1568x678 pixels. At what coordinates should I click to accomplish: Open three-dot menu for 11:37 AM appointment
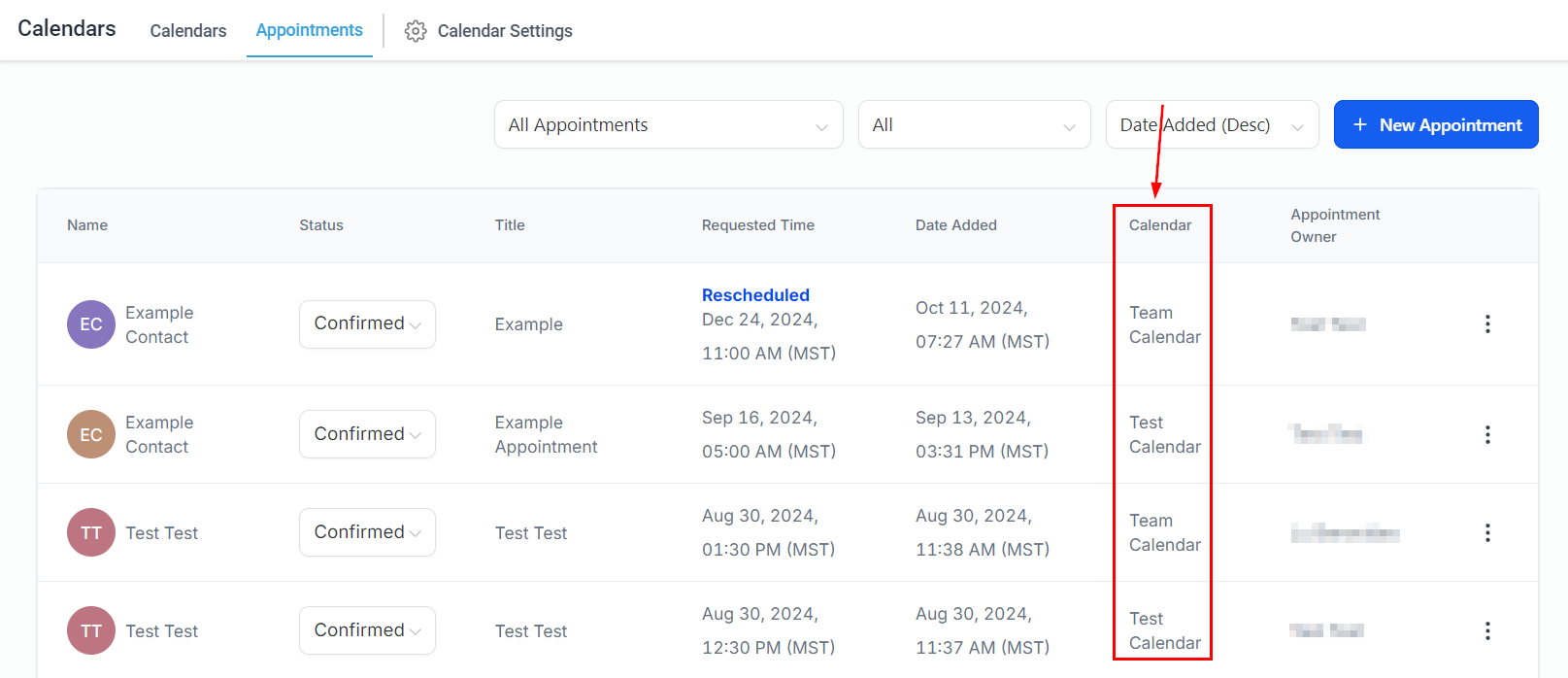click(x=1487, y=631)
